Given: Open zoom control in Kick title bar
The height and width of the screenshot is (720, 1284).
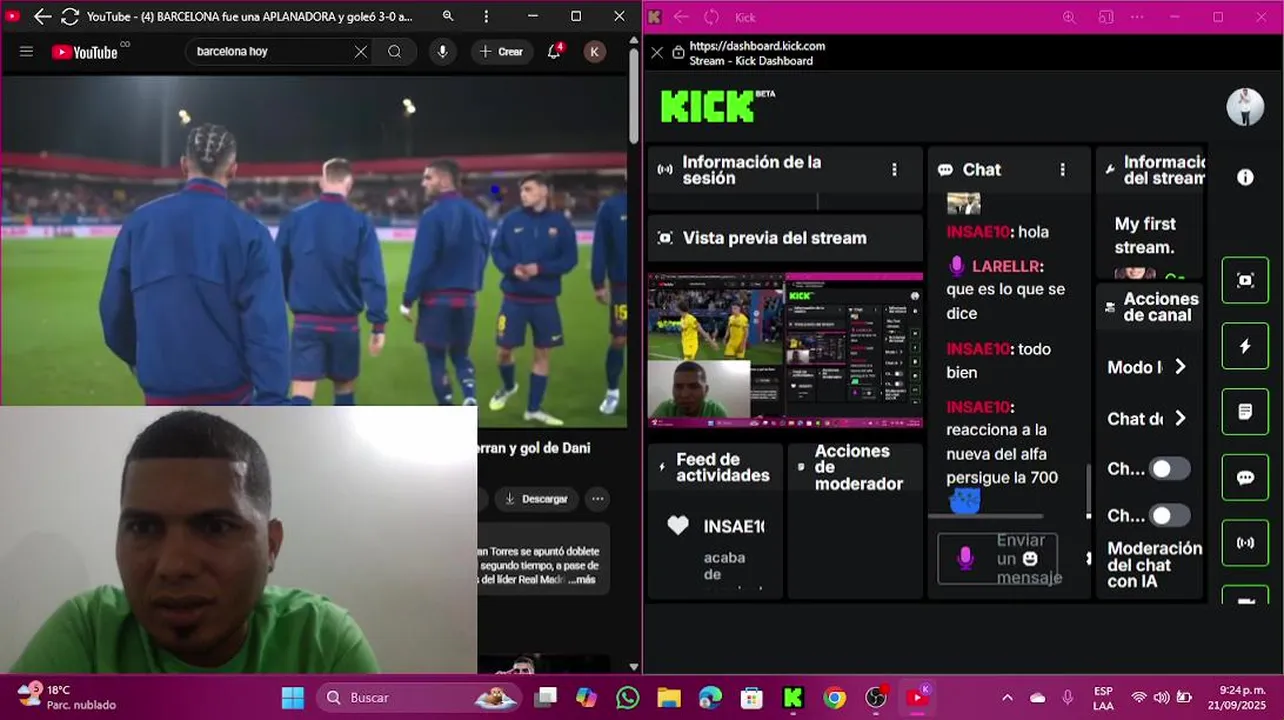Looking at the screenshot, I should point(1069,17).
